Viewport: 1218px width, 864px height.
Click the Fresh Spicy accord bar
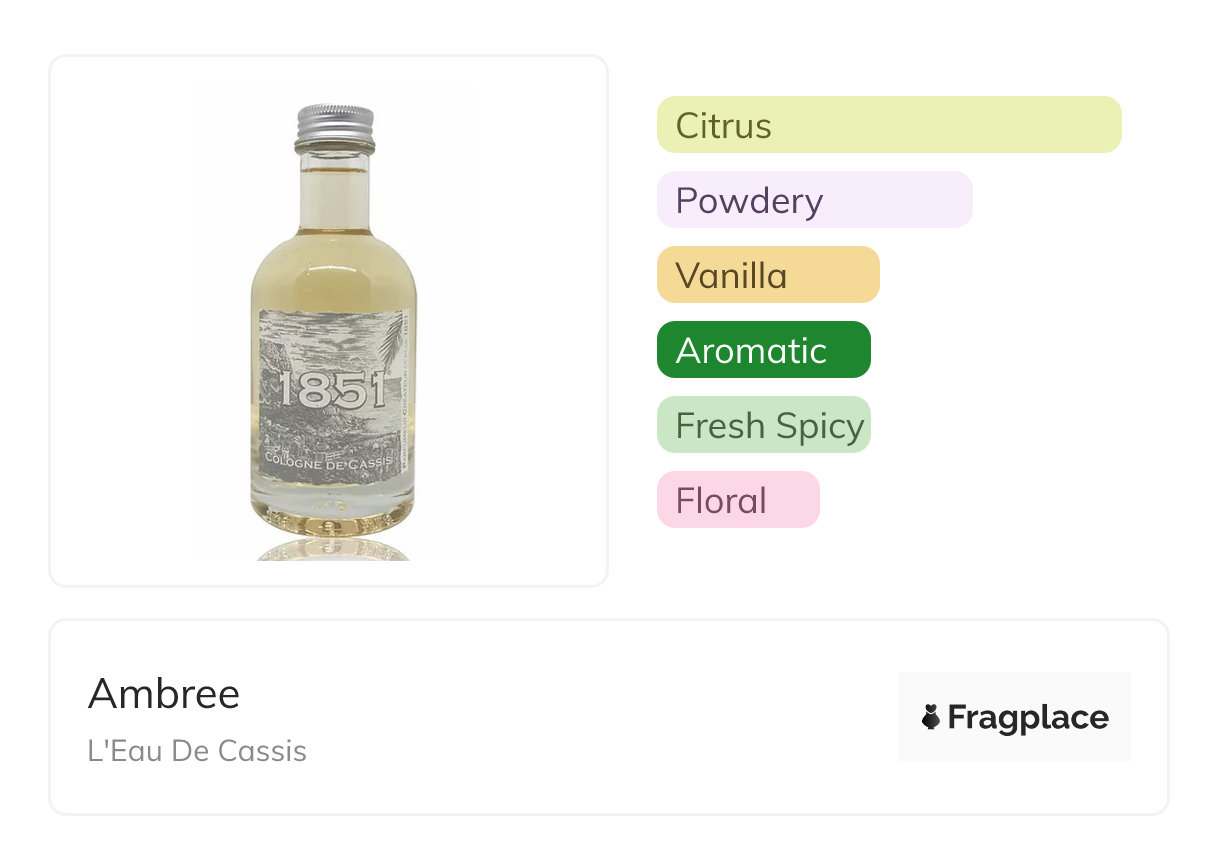(x=763, y=425)
